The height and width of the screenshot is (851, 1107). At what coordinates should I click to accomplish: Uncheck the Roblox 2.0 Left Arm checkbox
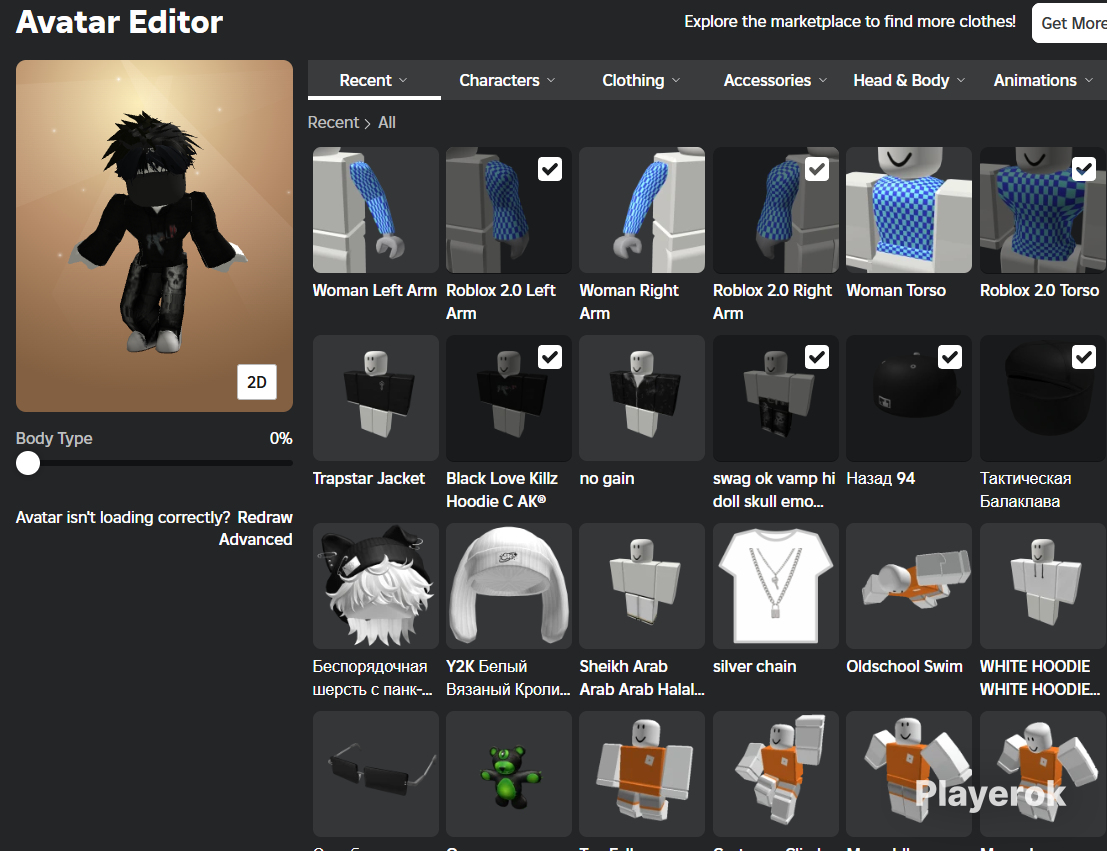550,169
